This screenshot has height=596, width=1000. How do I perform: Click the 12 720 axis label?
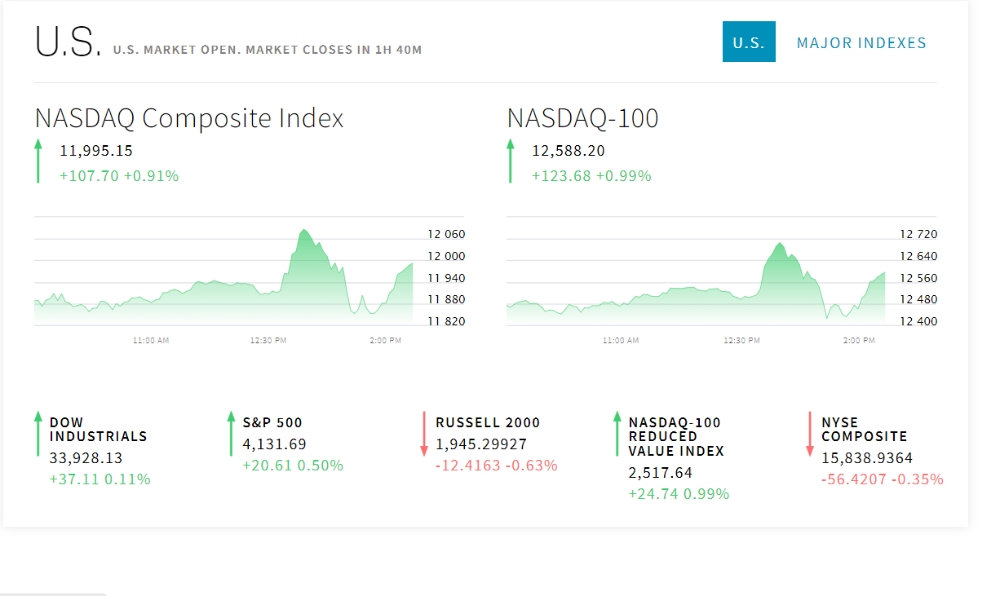[918, 234]
